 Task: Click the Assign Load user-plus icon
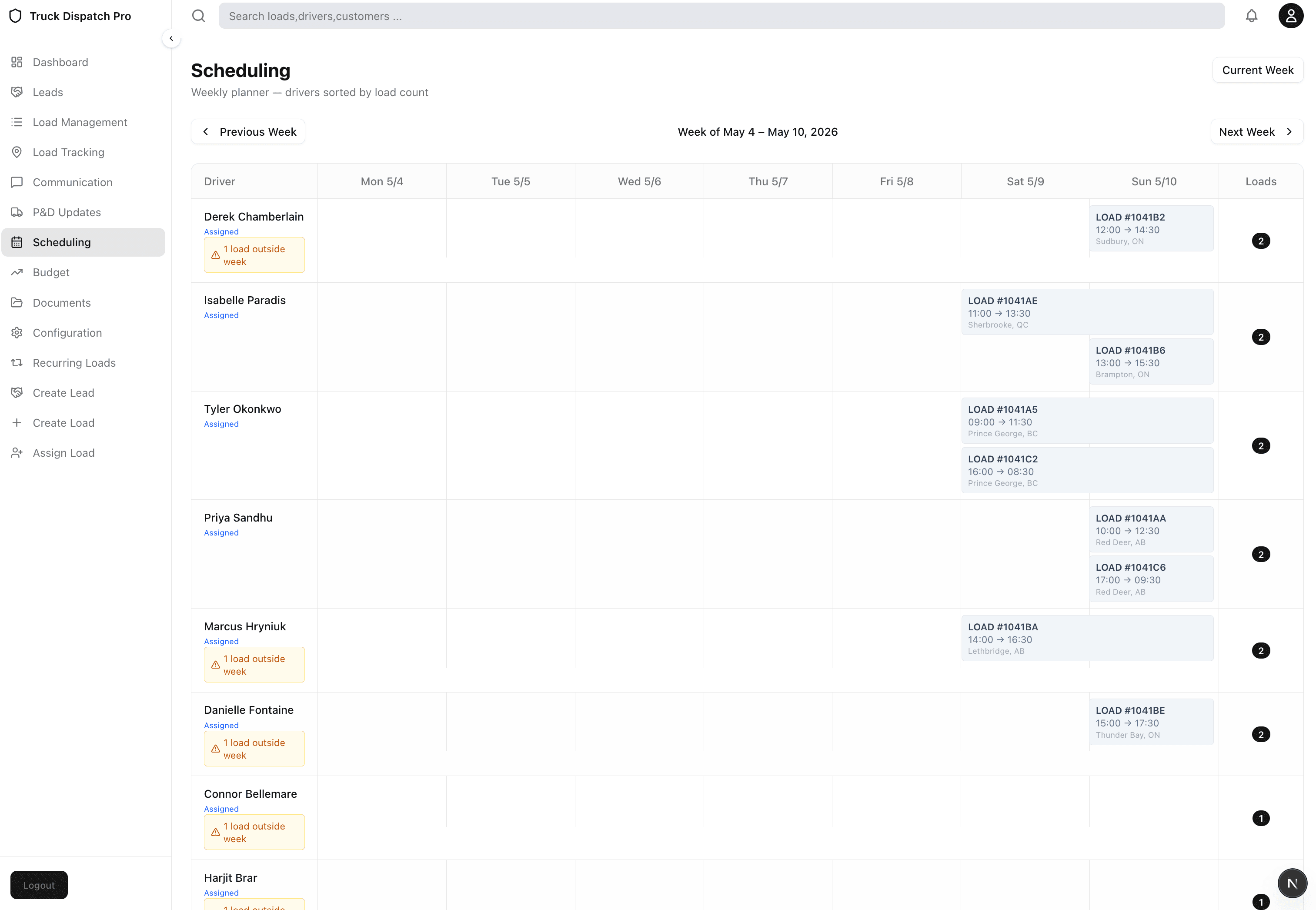[17, 453]
